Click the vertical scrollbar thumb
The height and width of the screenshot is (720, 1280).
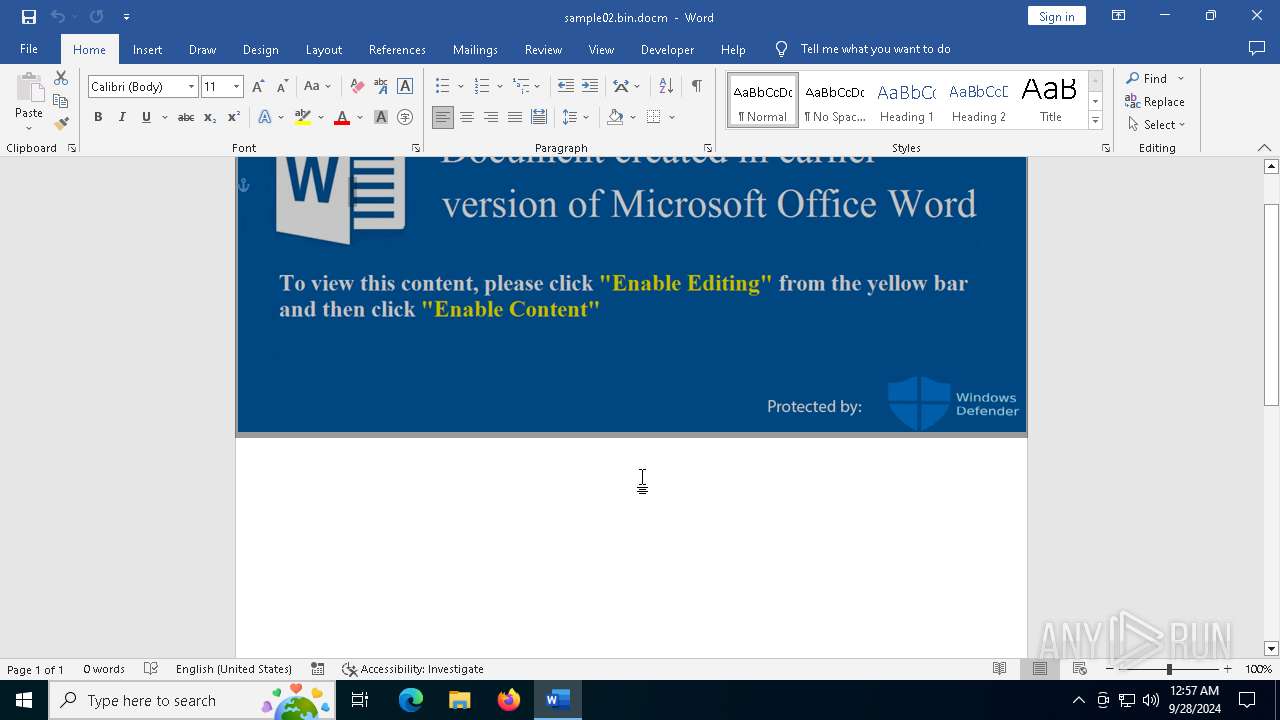(x=1271, y=304)
